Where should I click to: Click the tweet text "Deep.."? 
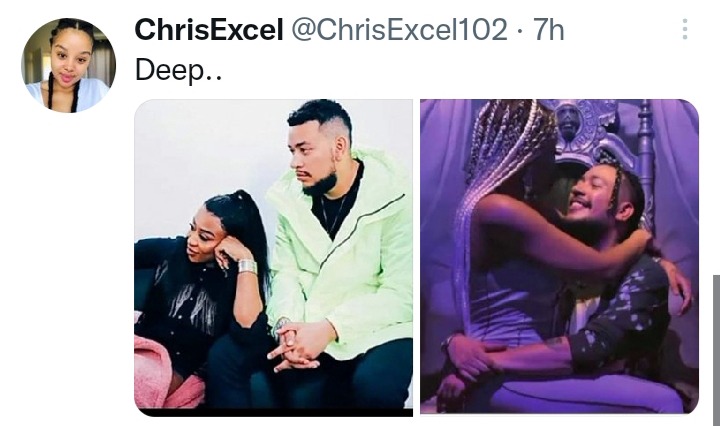click(178, 71)
